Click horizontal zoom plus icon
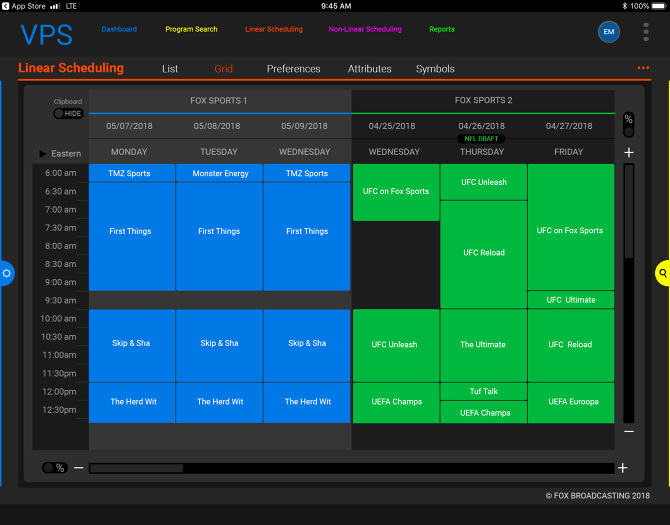Viewport: 670px width, 525px height. click(x=623, y=468)
